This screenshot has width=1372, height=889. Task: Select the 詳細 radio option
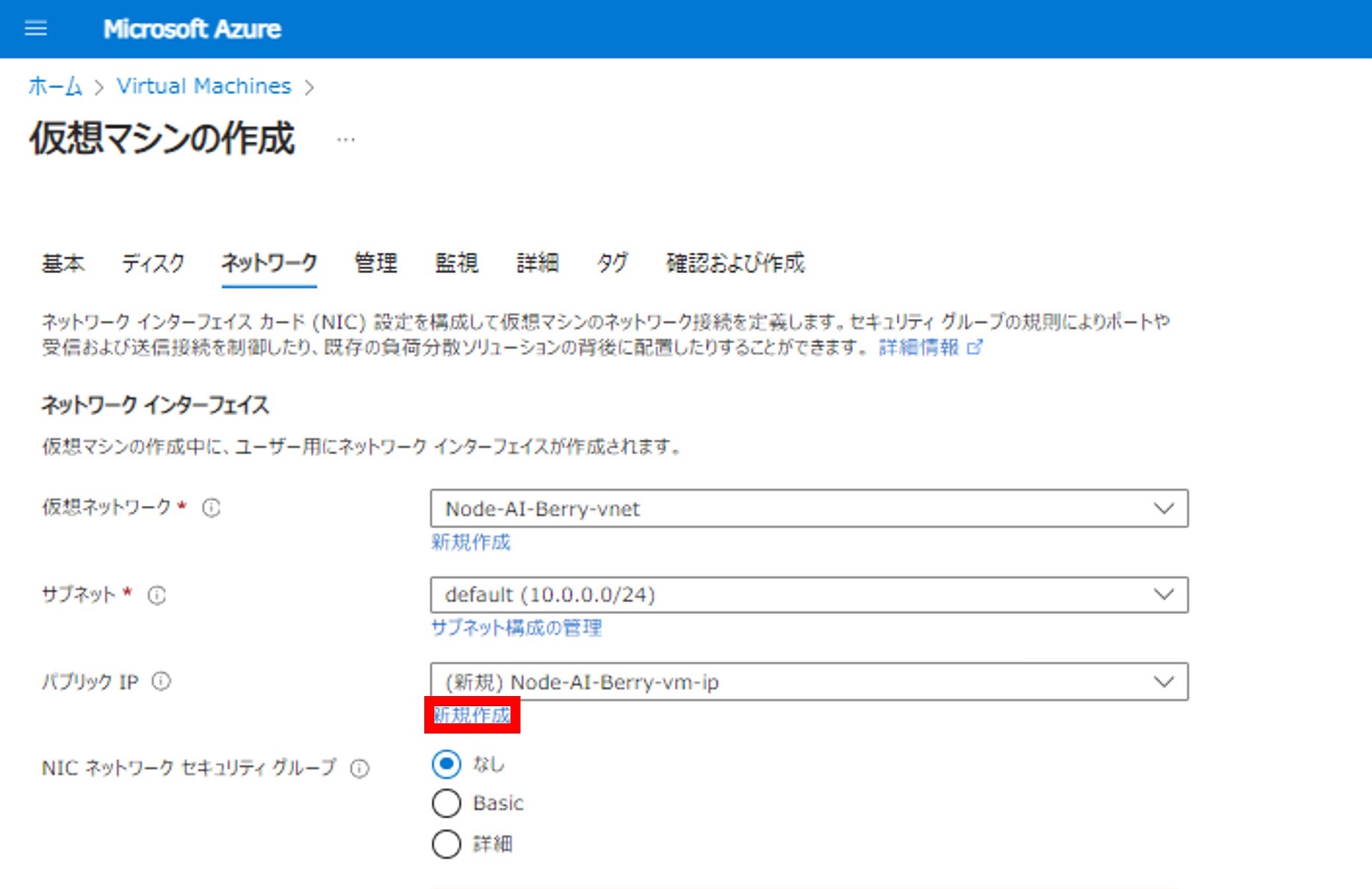[x=446, y=844]
